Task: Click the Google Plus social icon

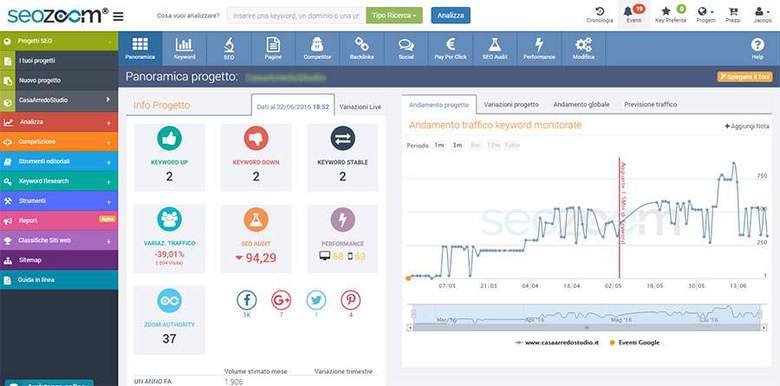Action: pyautogui.click(x=281, y=300)
